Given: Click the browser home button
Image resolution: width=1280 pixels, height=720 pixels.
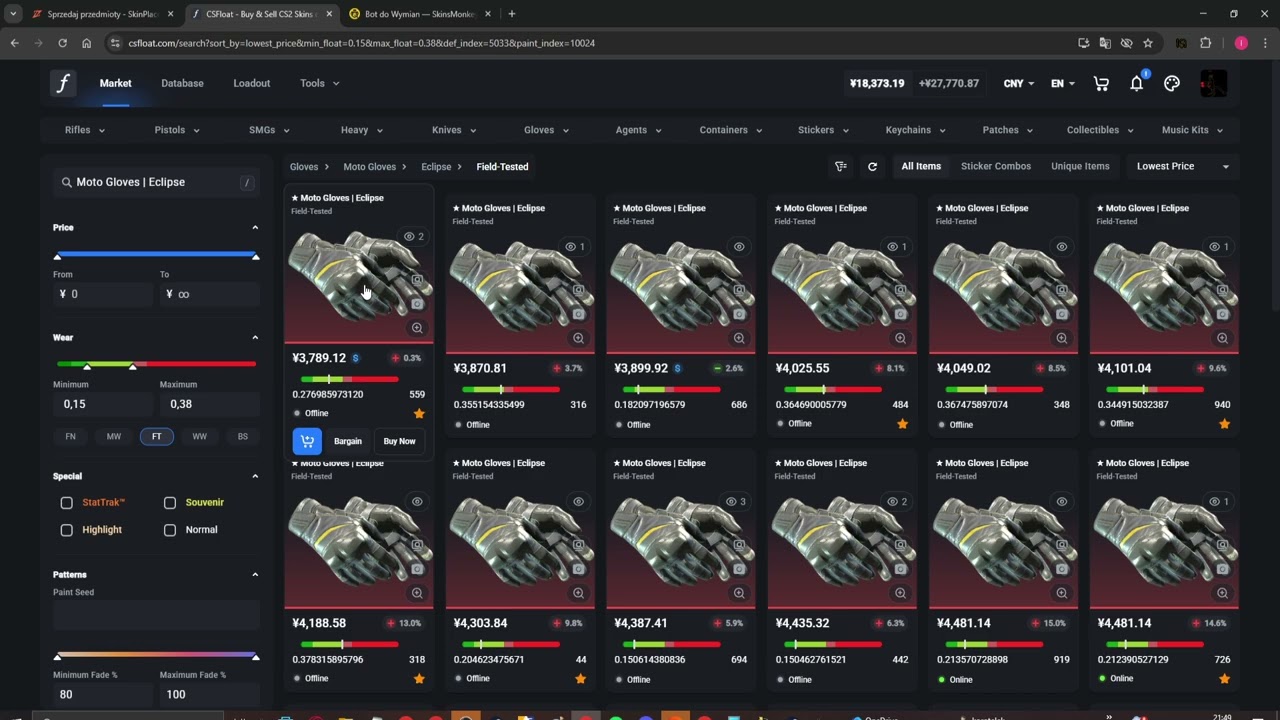Looking at the screenshot, I should (87, 43).
